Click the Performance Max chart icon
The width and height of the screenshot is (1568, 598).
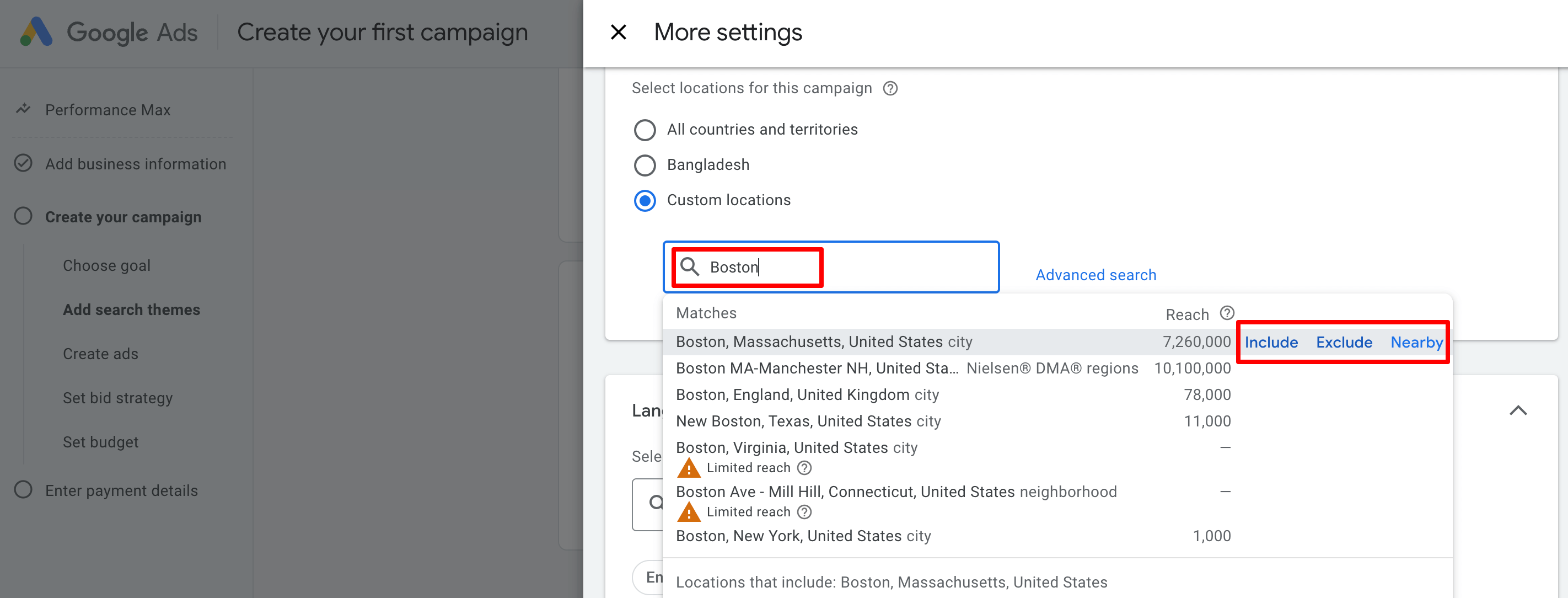click(23, 110)
